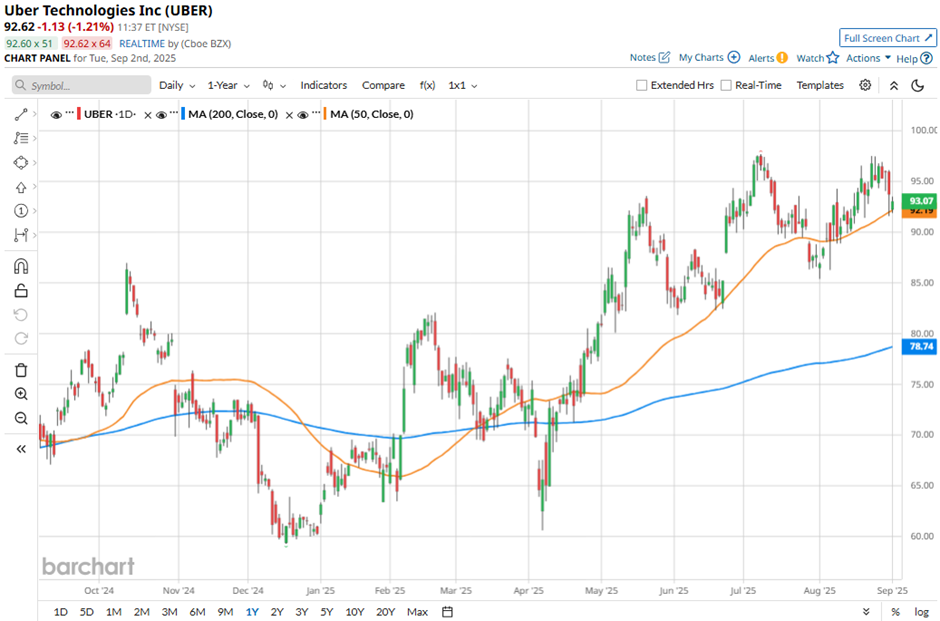The height and width of the screenshot is (621, 940).
Task: Select the 5D time range
Action: pyautogui.click(x=87, y=611)
